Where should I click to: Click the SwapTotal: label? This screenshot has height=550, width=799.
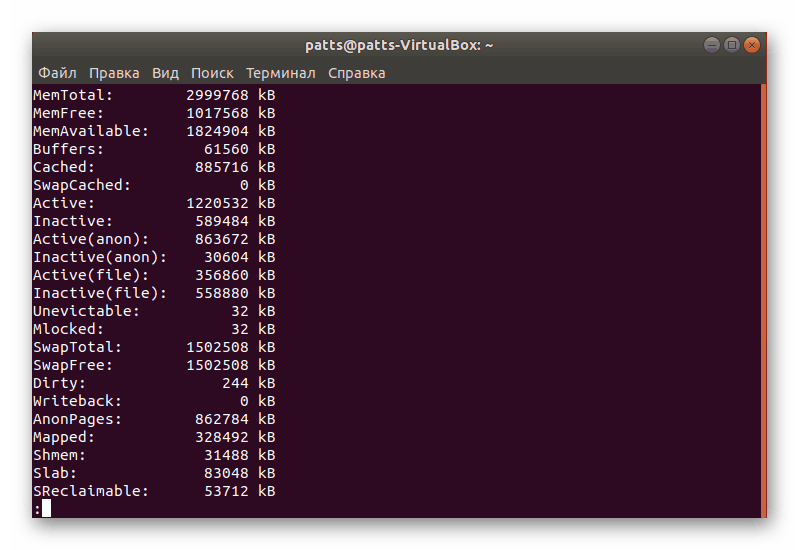click(x=77, y=347)
